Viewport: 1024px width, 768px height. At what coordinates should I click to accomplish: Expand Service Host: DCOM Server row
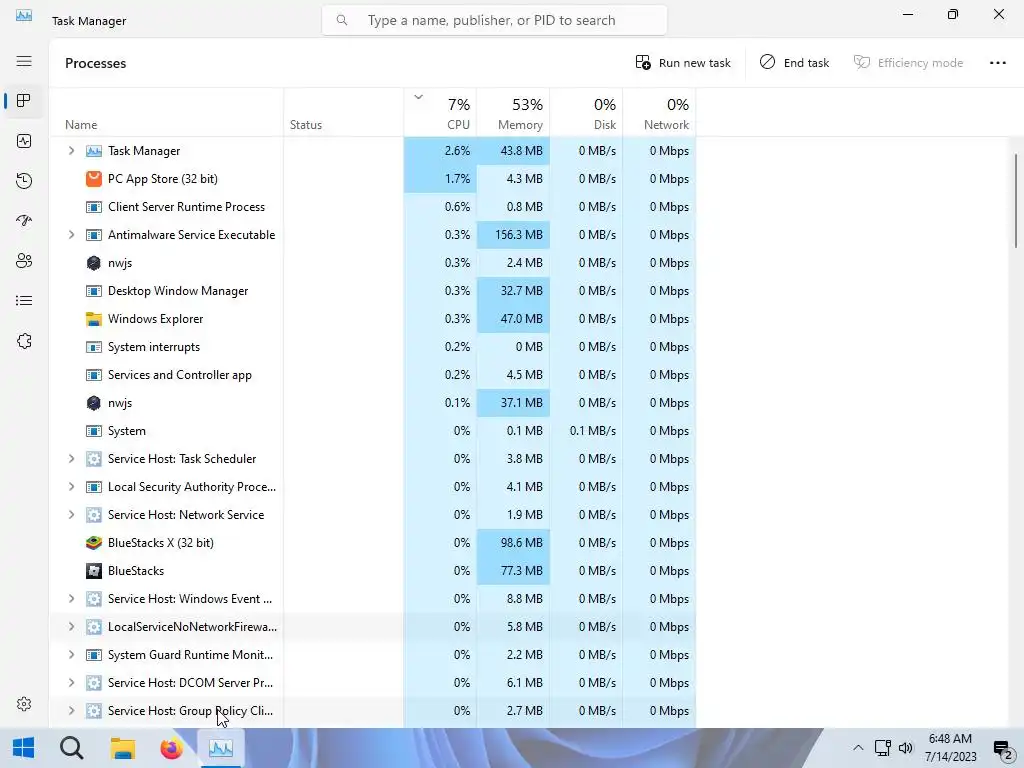point(71,682)
